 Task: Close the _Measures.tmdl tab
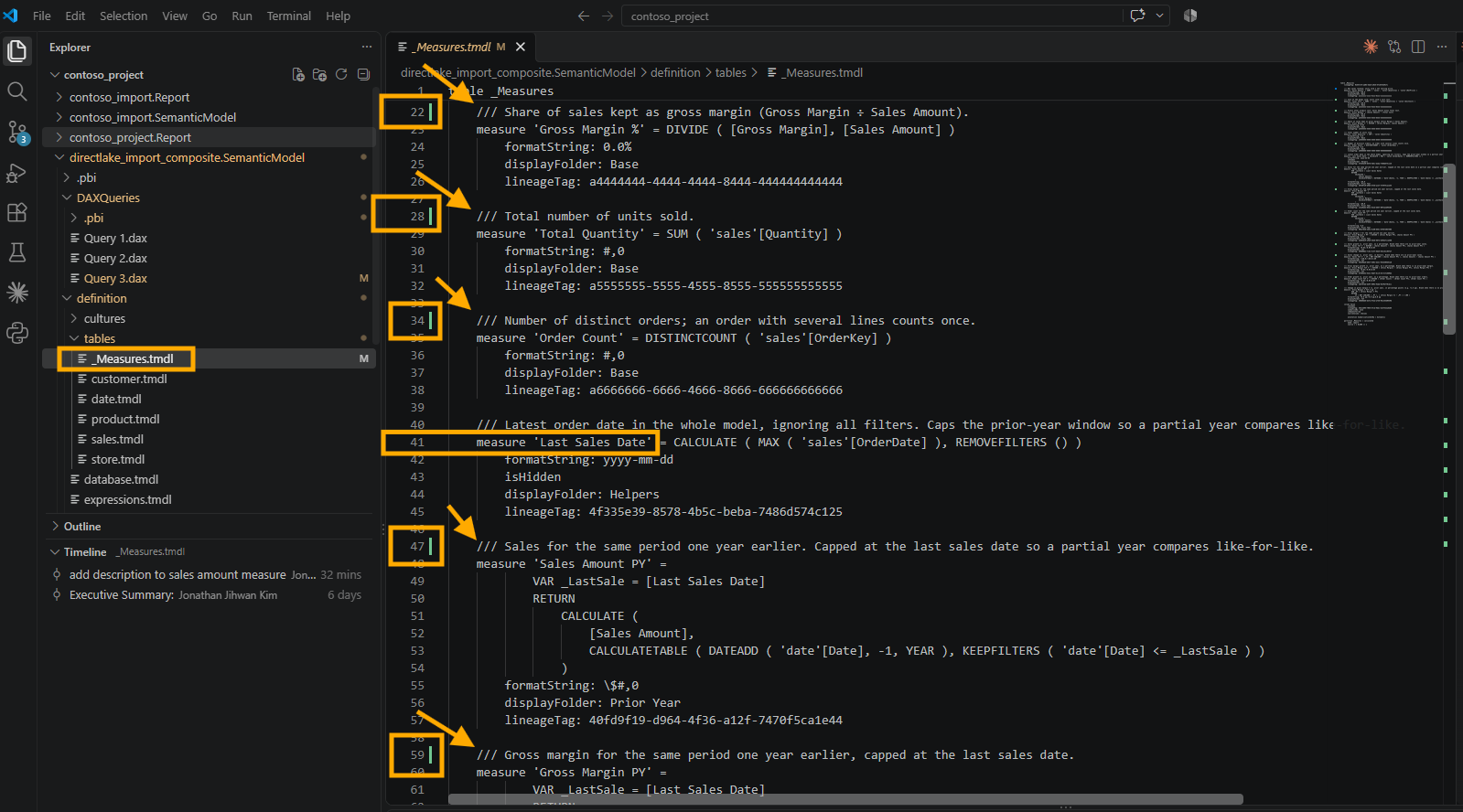tap(521, 47)
